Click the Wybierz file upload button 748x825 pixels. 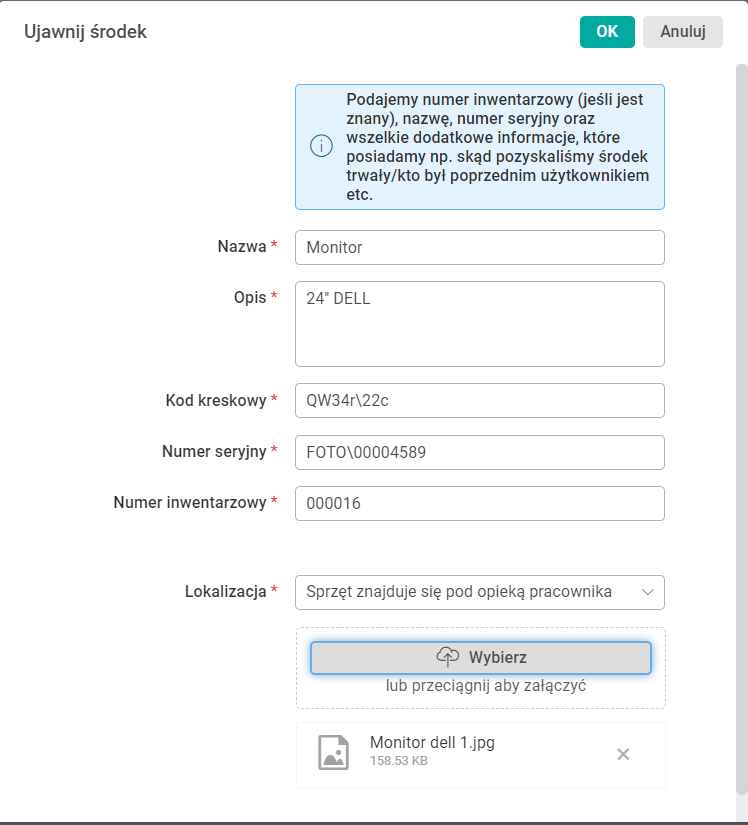point(481,657)
